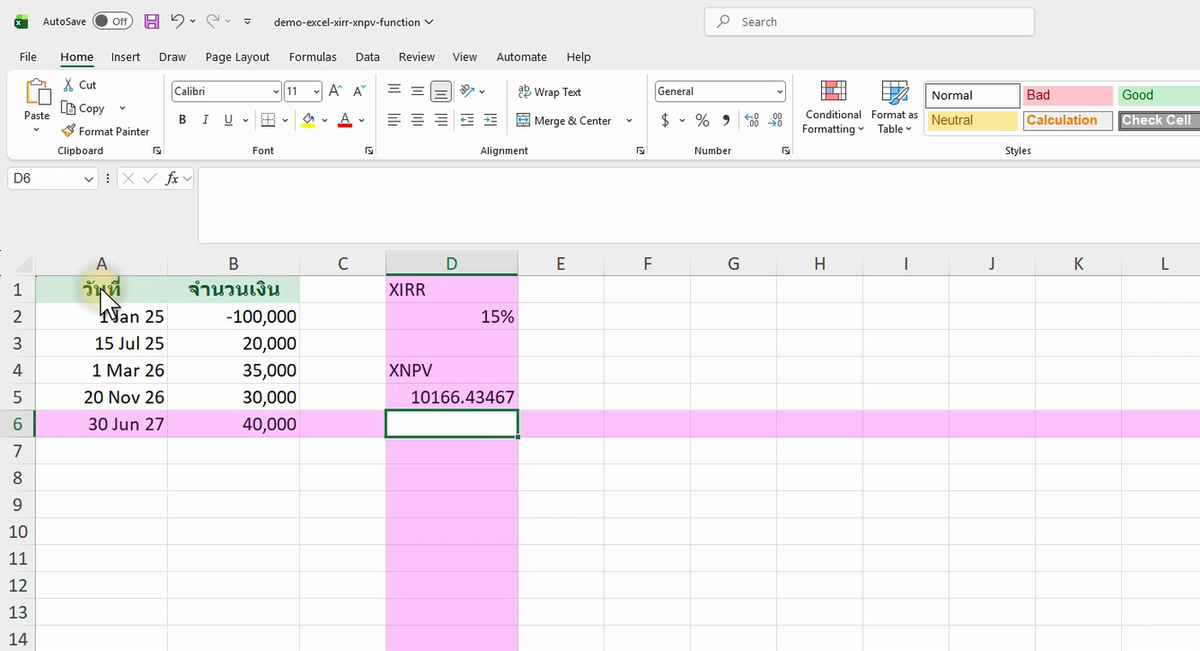Align text right
Viewport: 1200px width, 651px height.
coord(441,120)
